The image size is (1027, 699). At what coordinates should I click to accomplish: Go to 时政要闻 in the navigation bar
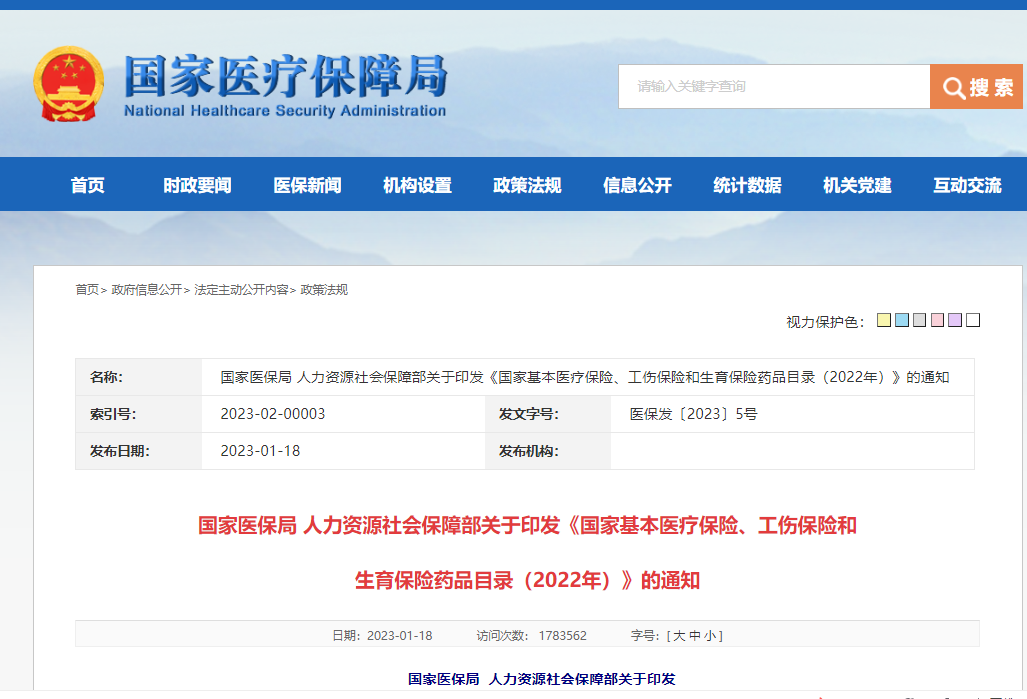197,185
